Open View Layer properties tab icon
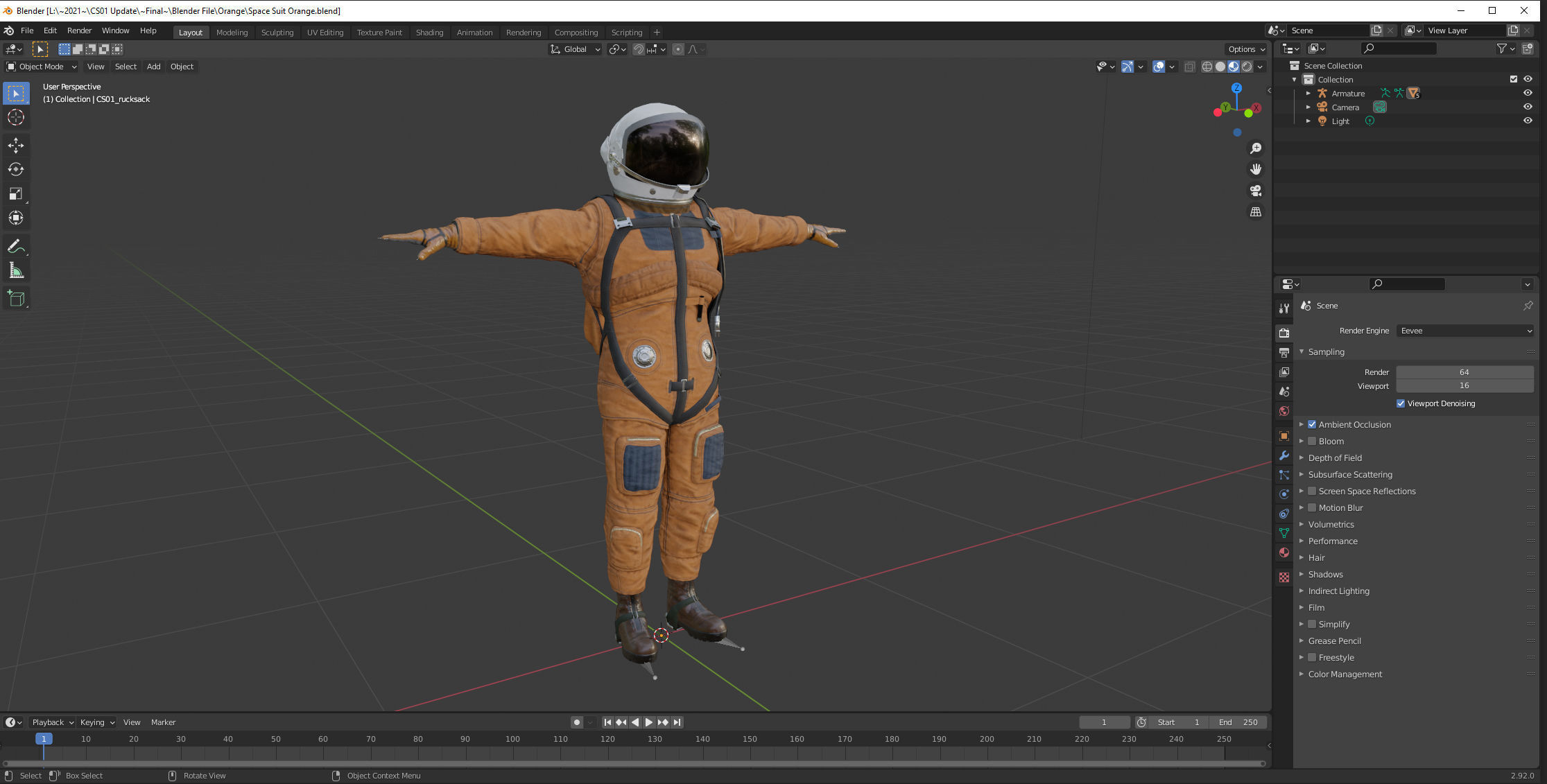 coord(1284,372)
